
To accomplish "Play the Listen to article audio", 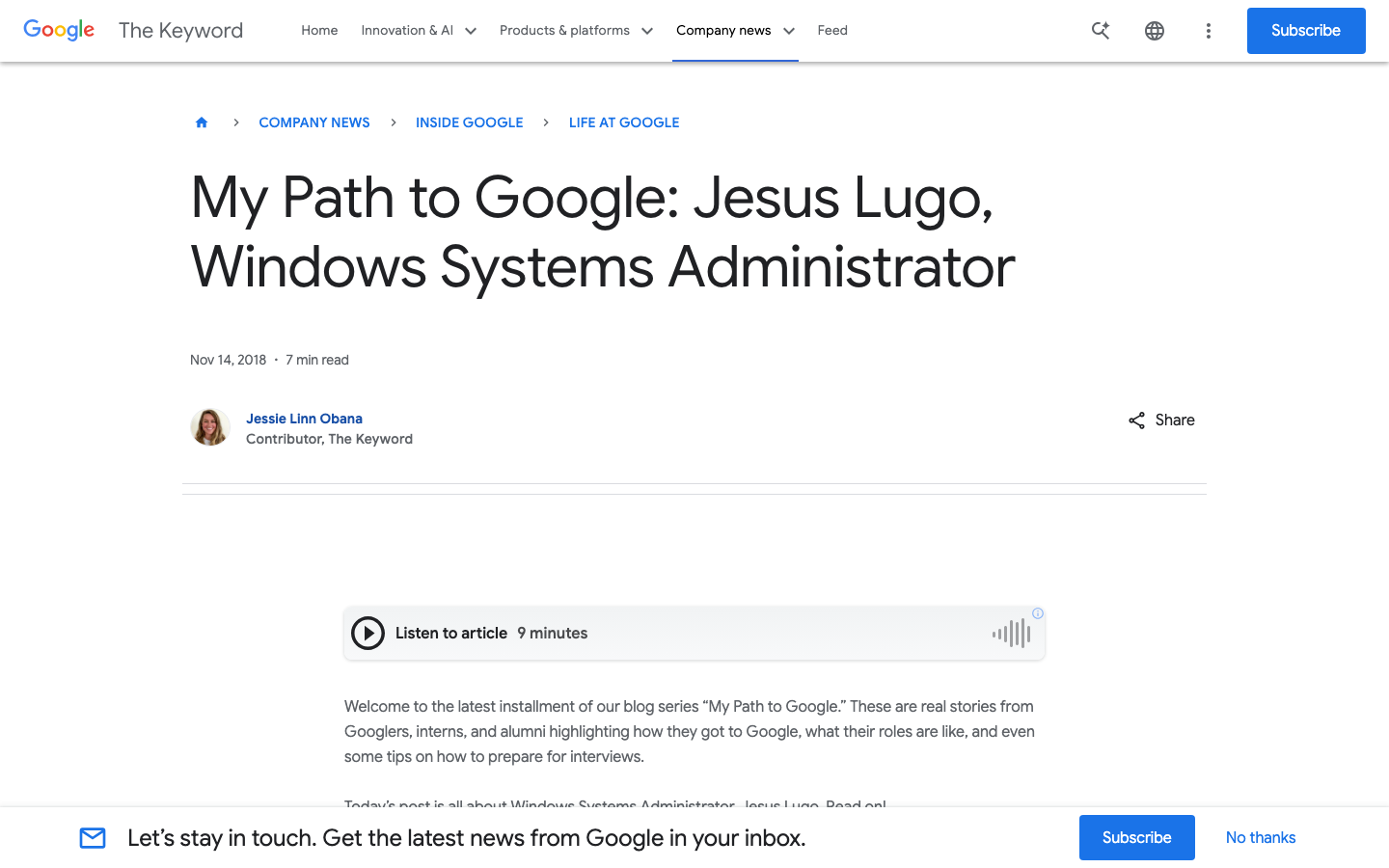I will click(x=368, y=634).
